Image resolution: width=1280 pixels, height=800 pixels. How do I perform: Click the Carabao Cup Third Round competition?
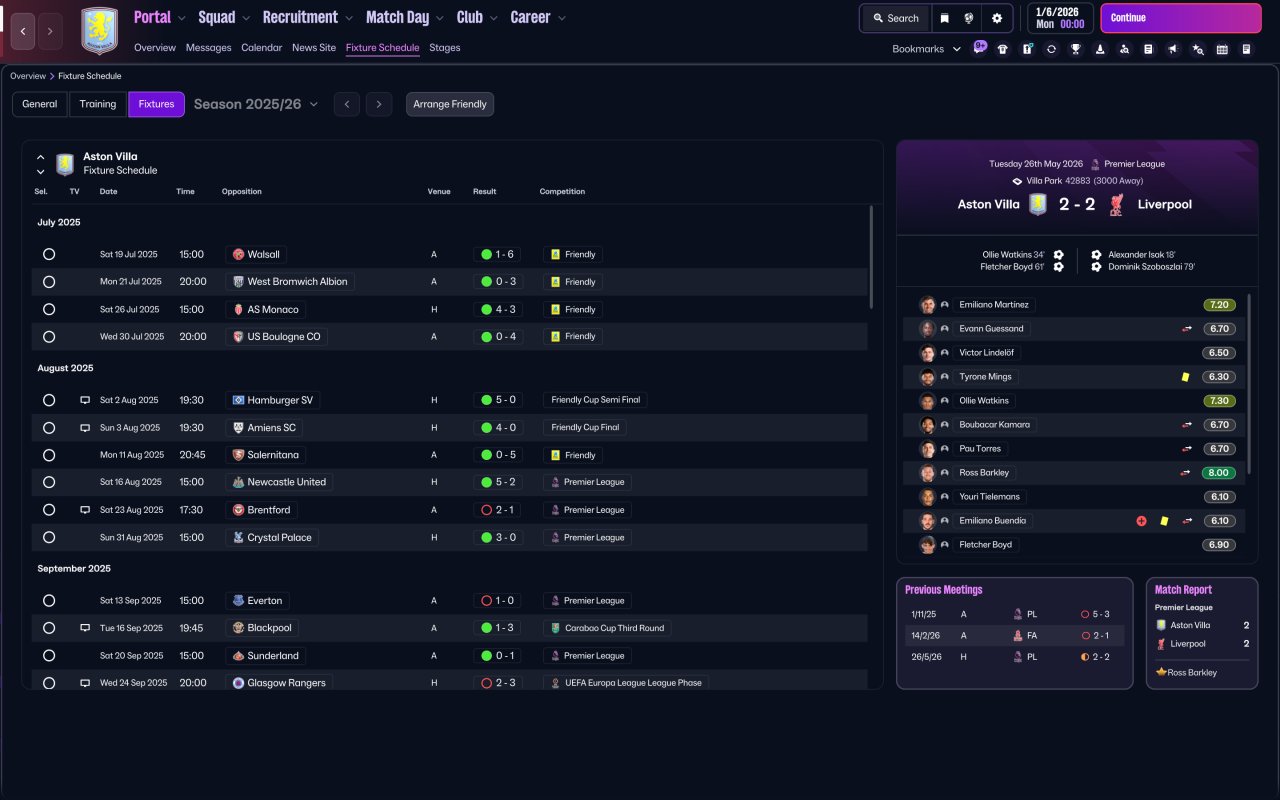pyautogui.click(x=607, y=628)
